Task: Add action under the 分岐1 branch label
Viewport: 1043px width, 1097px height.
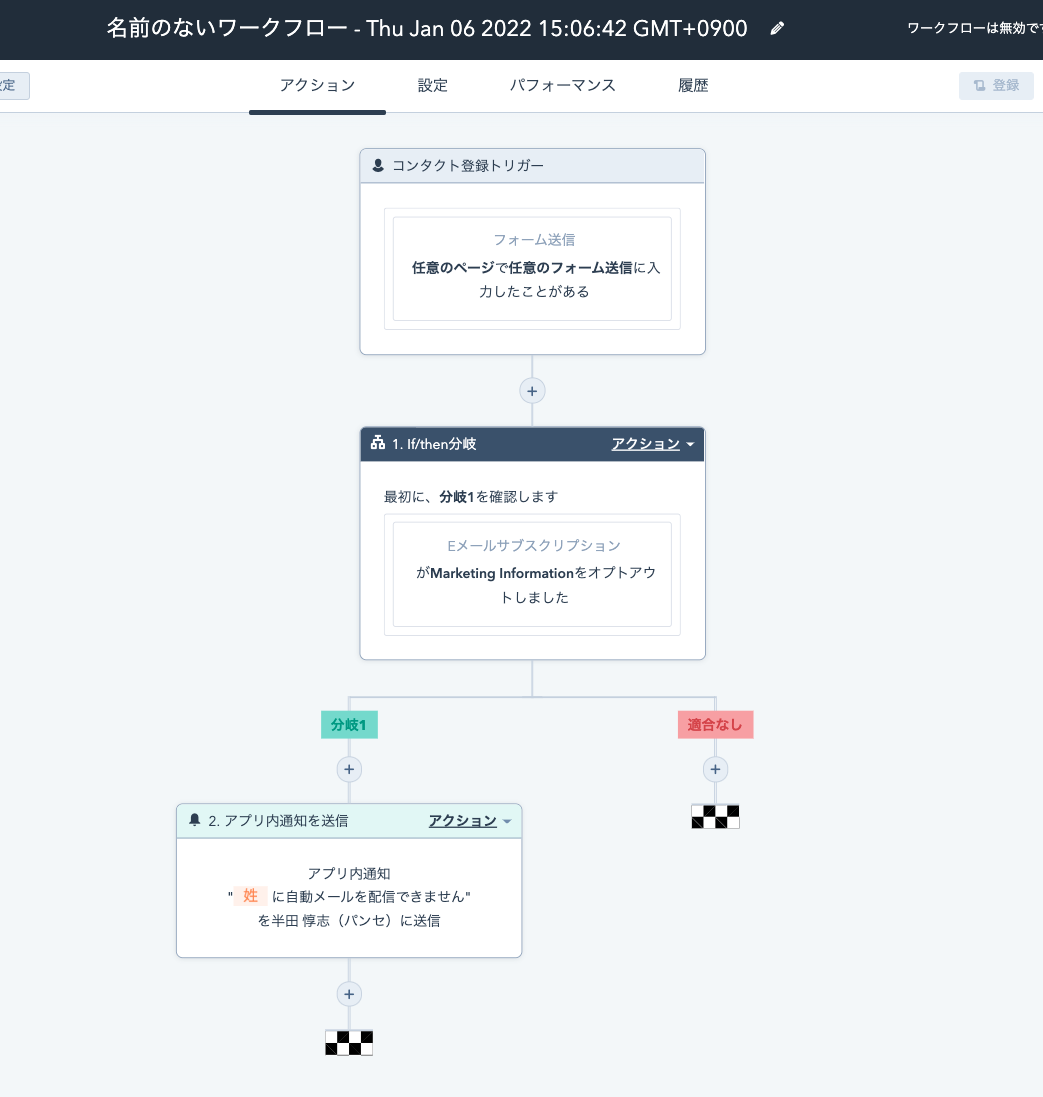Action: pyautogui.click(x=349, y=769)
